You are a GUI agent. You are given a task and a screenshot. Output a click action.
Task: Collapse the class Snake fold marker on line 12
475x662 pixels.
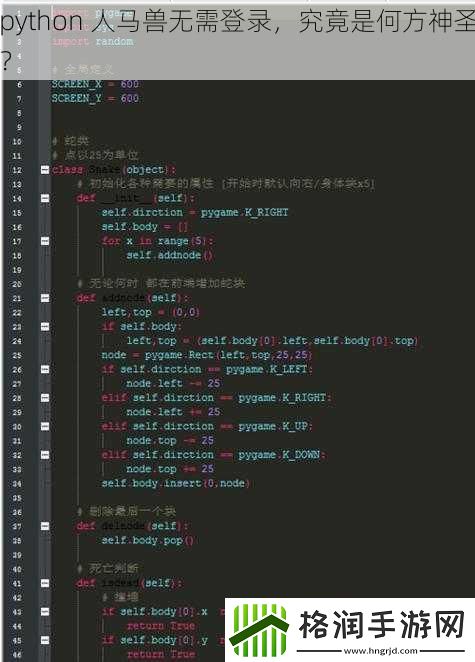[45, 170]
